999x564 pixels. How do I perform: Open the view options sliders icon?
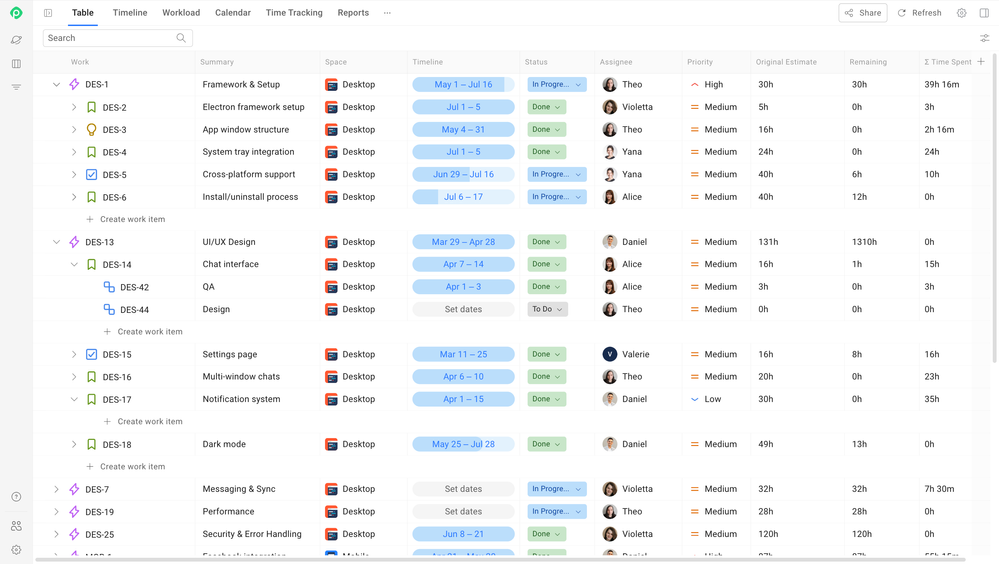click(x=984, y=38)
